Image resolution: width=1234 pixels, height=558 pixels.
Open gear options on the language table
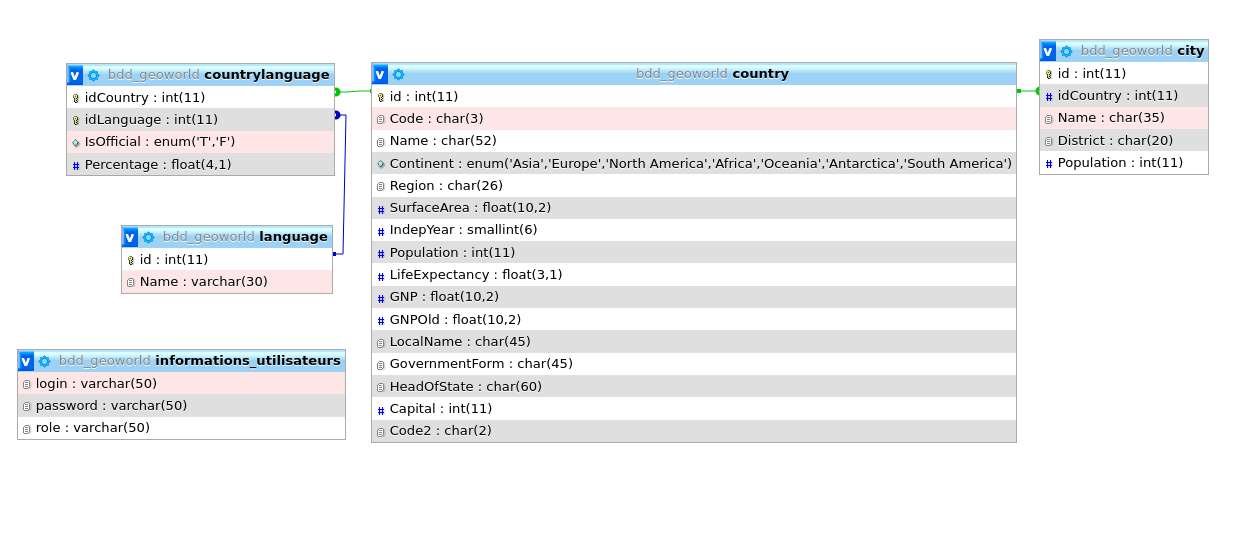pos(149,237)
